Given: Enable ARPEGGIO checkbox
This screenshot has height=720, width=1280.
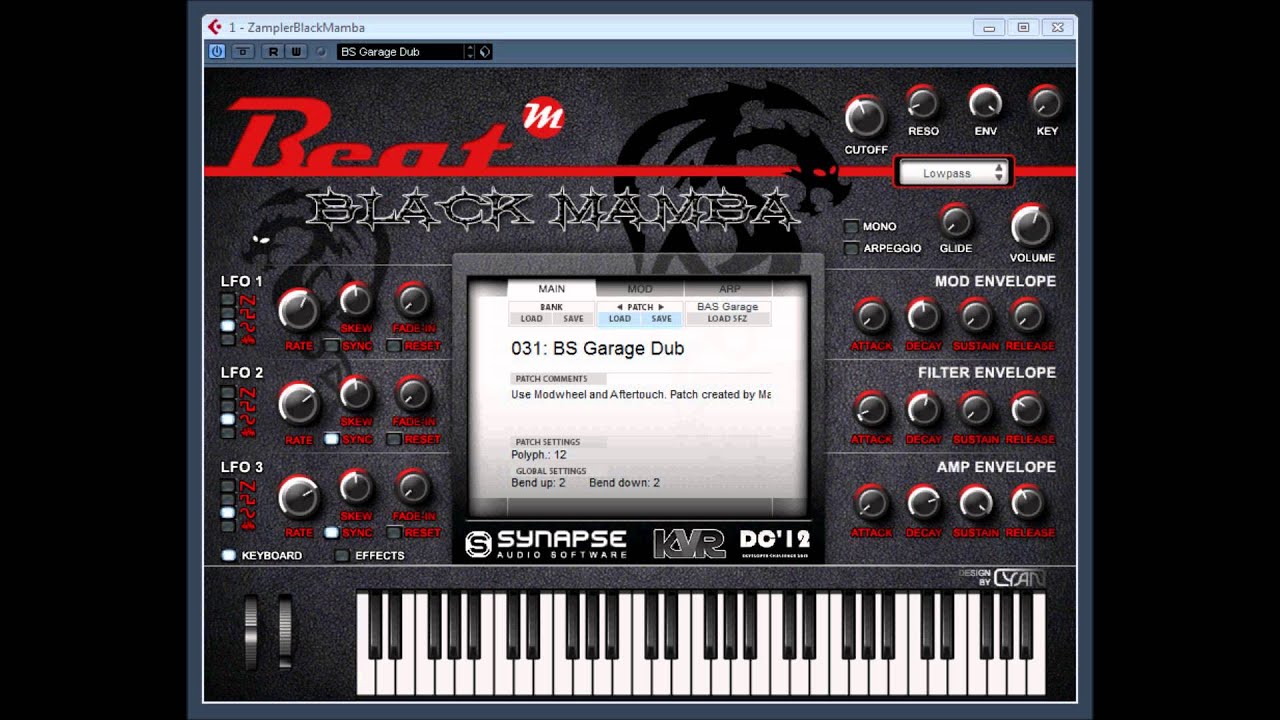Looking at the screenshot, I should 851,248.
